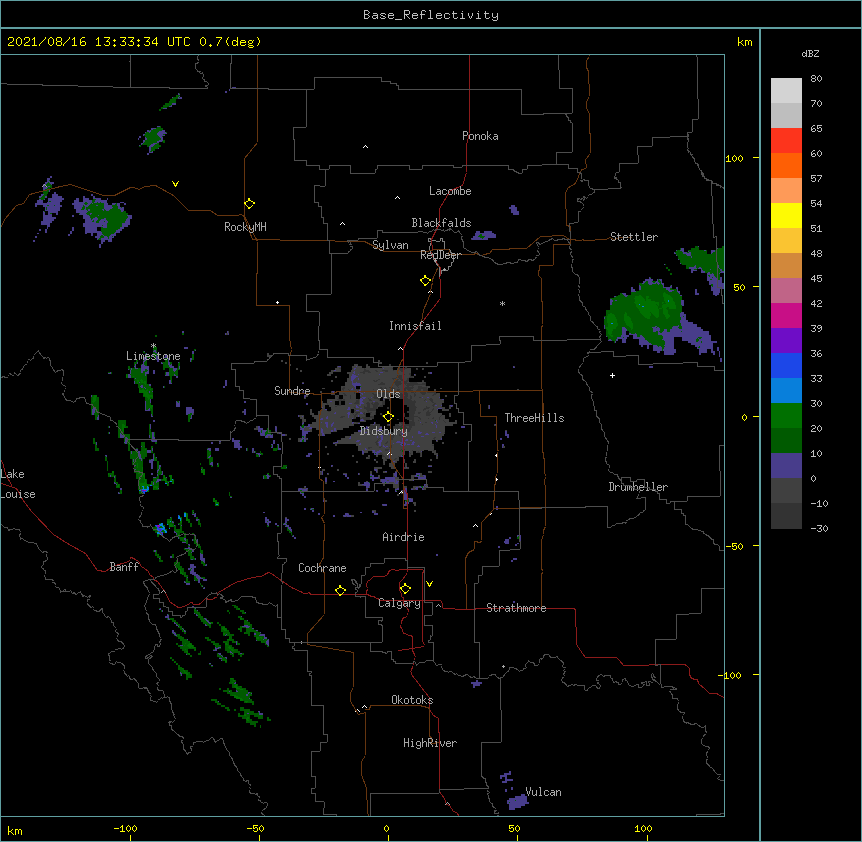Select the green 30 dBZ legend color

click(786, 416)
